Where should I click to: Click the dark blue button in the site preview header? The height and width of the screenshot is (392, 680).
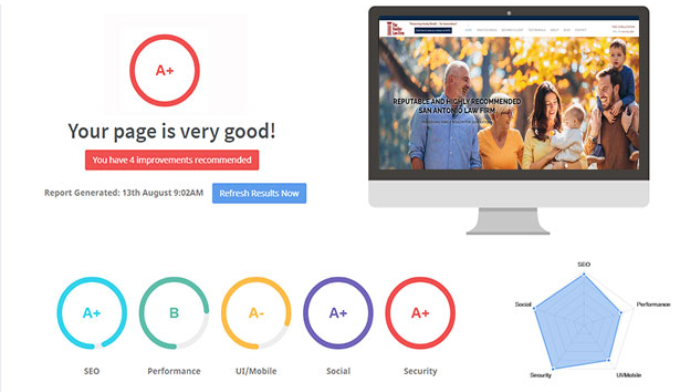click(x=433, y=30)
